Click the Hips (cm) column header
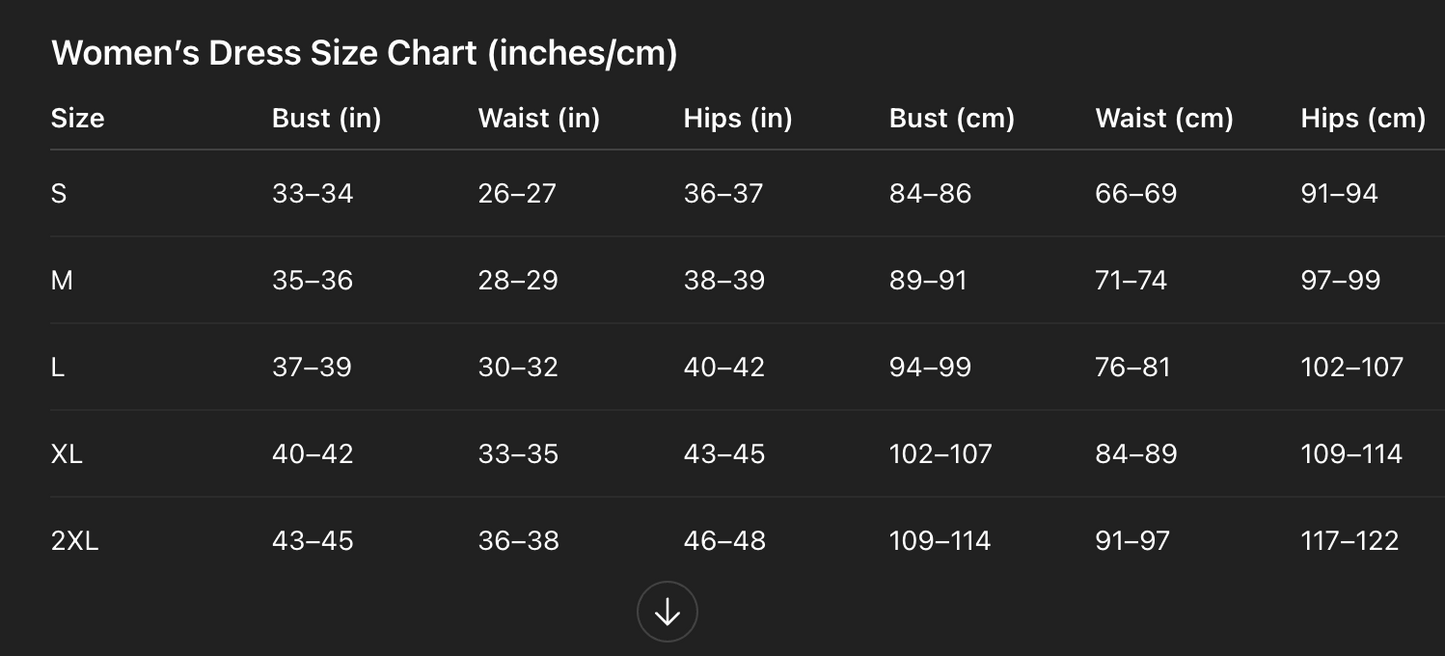 pyautogui.click(x=1363, y=118)
